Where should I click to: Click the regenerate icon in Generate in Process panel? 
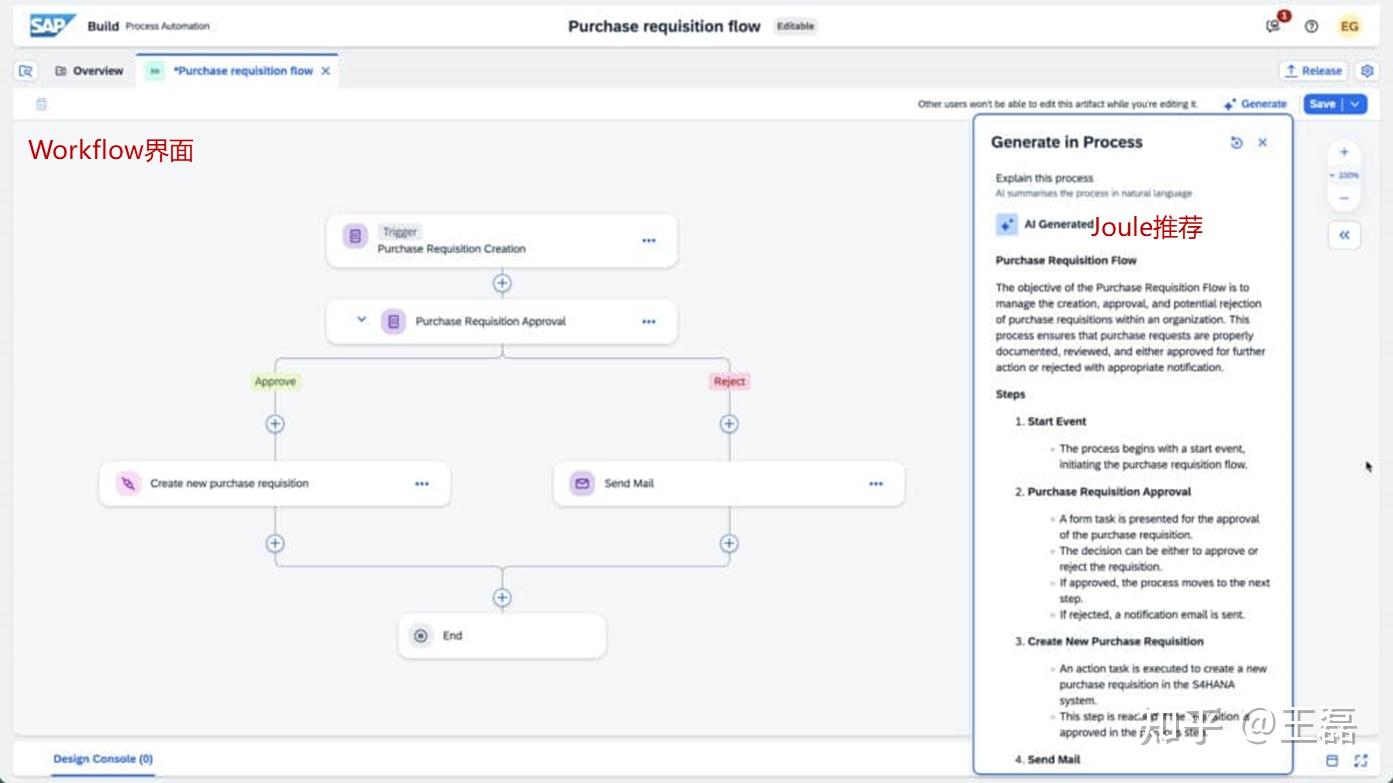point(1236,143)
